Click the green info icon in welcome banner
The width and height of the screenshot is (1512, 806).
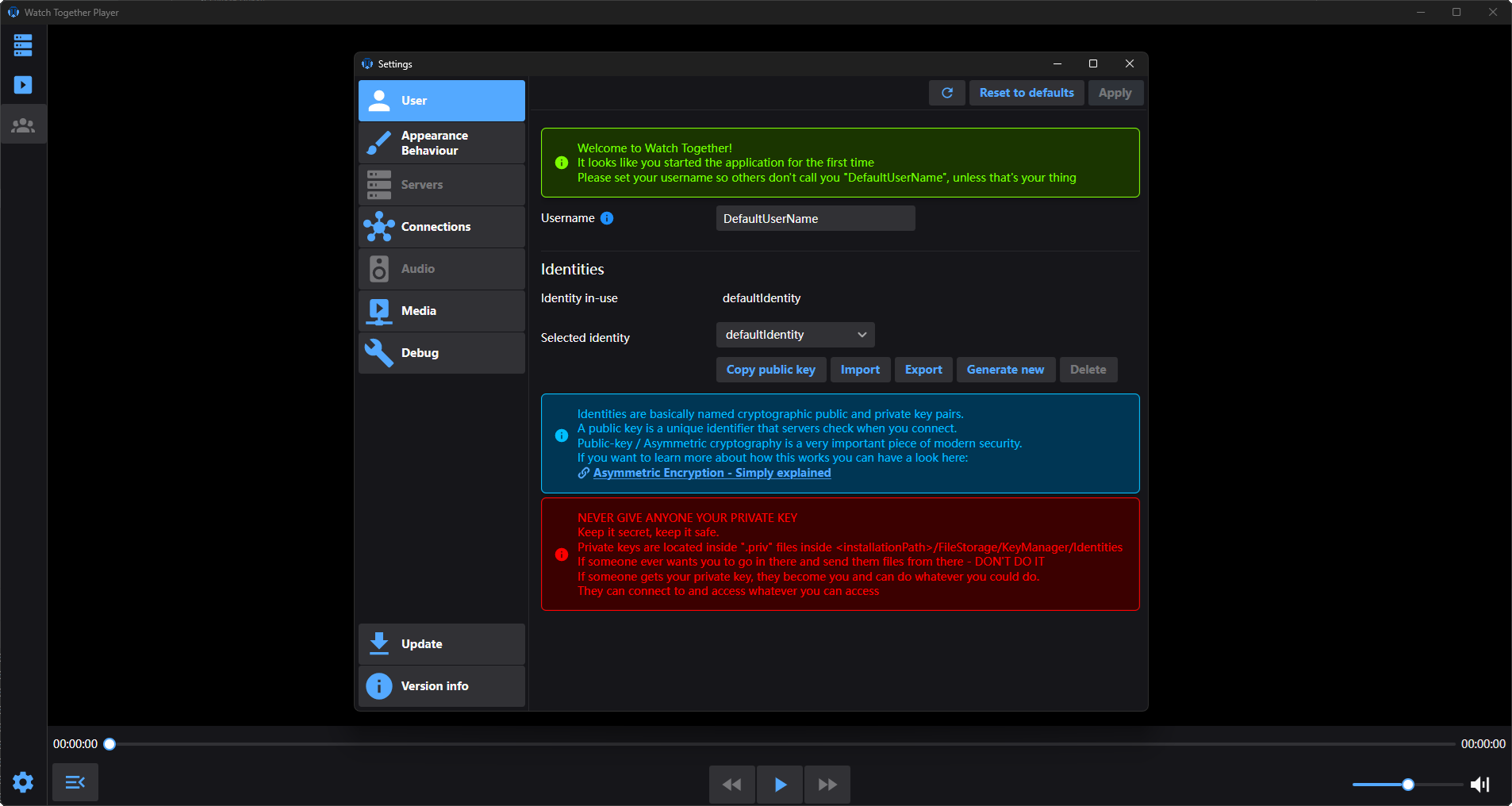click(x=562, y=163)
